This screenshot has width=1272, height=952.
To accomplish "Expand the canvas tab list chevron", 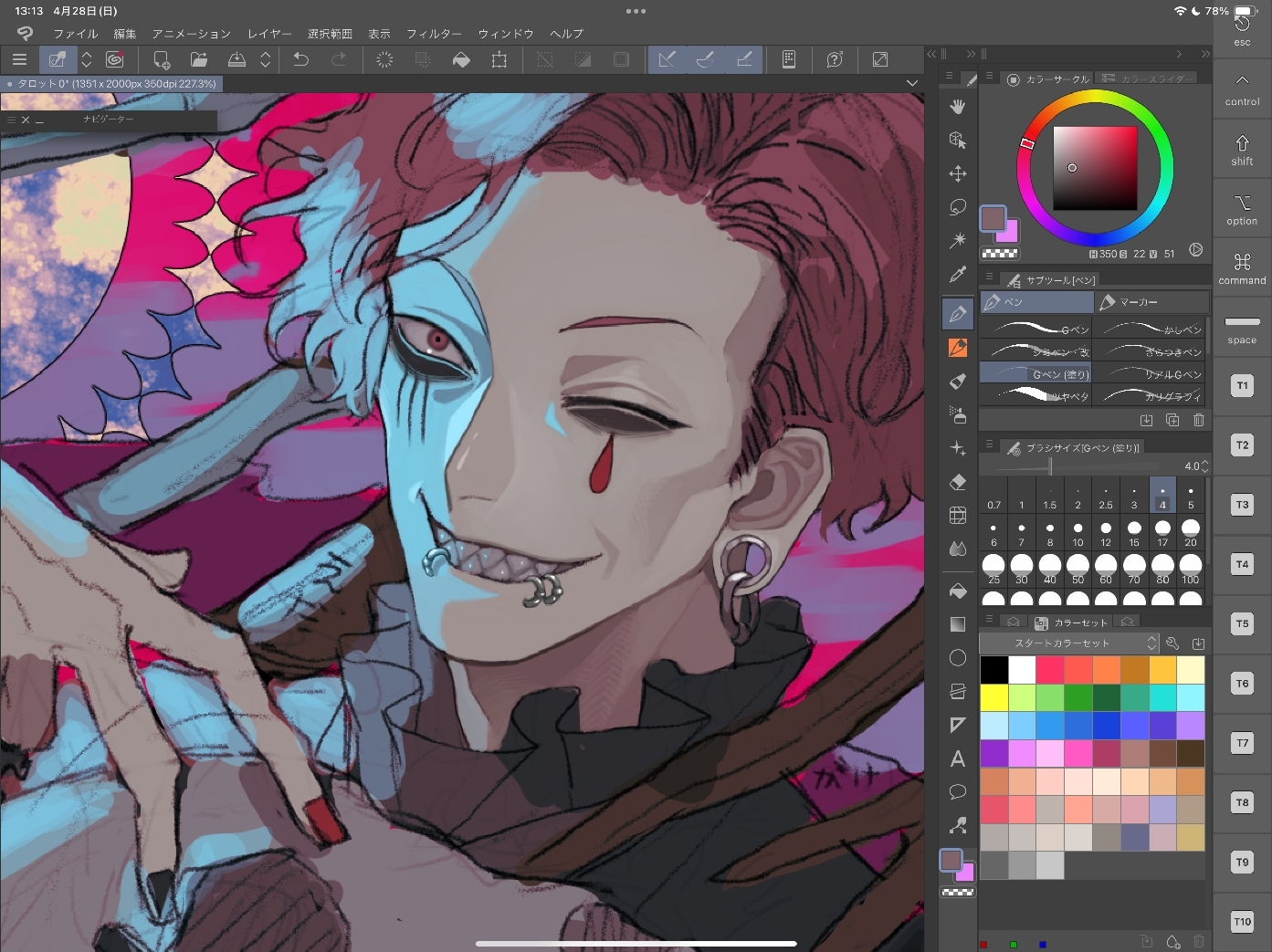I will click(x=911, y=83).
